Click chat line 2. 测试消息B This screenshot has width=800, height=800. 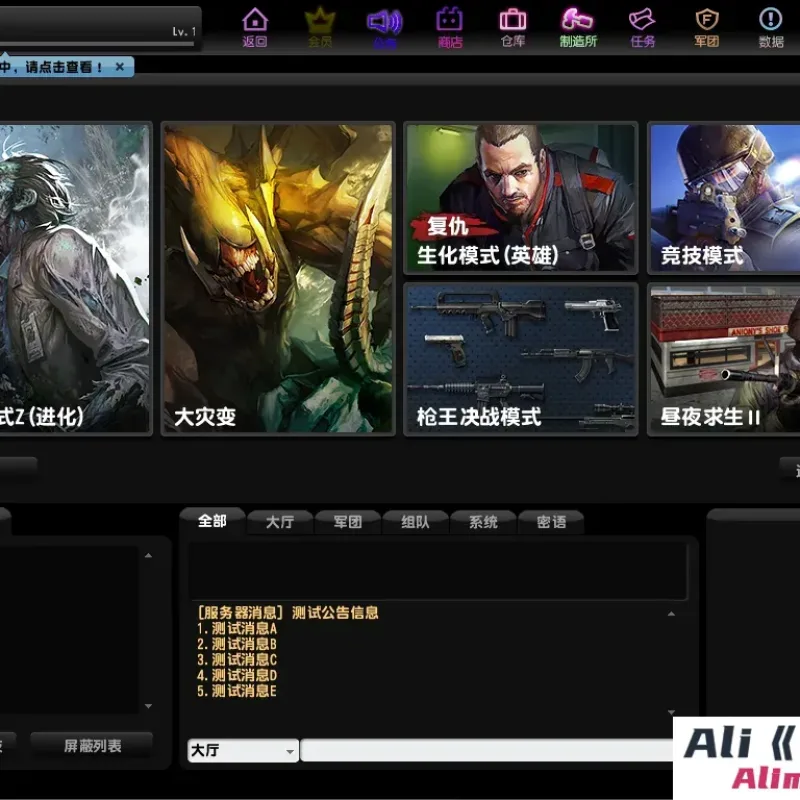click(237, 644)
